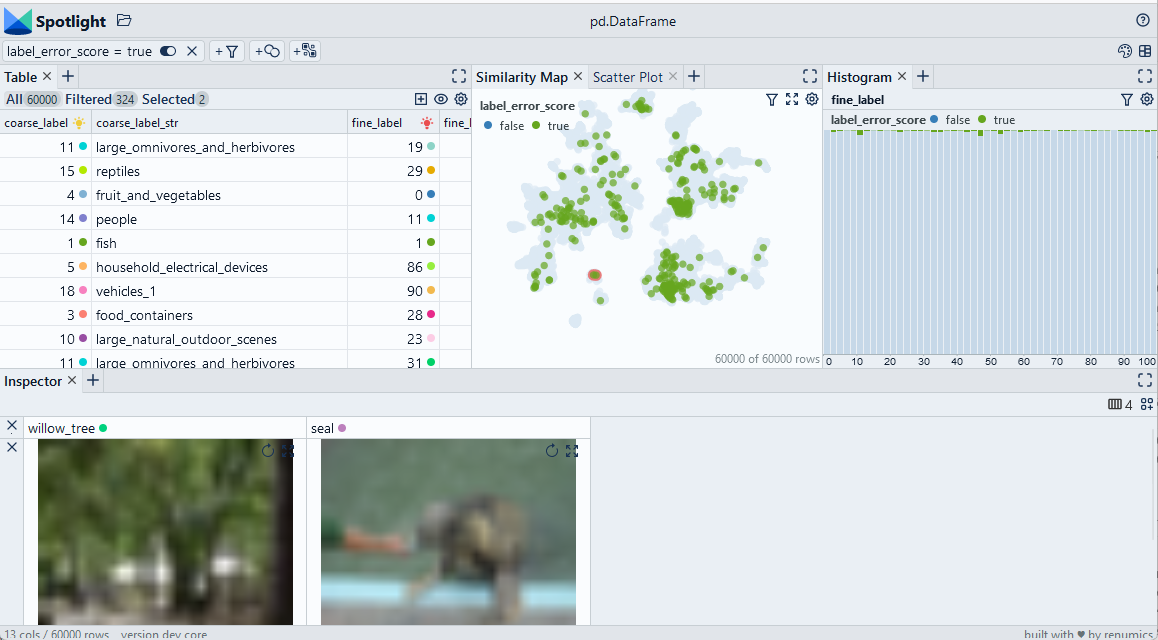Change Inspector column count (4)
The height and width of the screenshot is (640, 1158).
pyautogui.click(x=1120, y=404)
